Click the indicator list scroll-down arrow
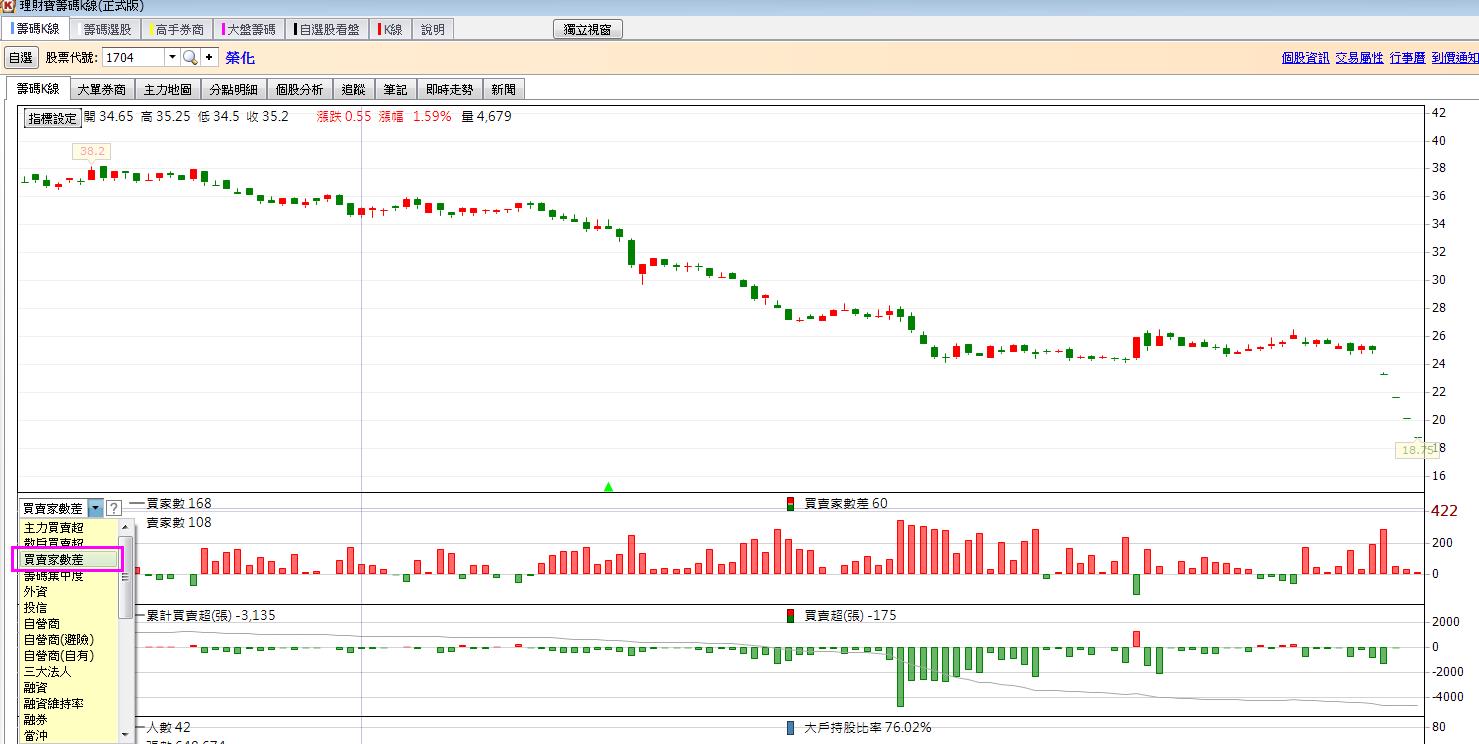Viewport: 1479px width, 744px height. coord(126,735)
